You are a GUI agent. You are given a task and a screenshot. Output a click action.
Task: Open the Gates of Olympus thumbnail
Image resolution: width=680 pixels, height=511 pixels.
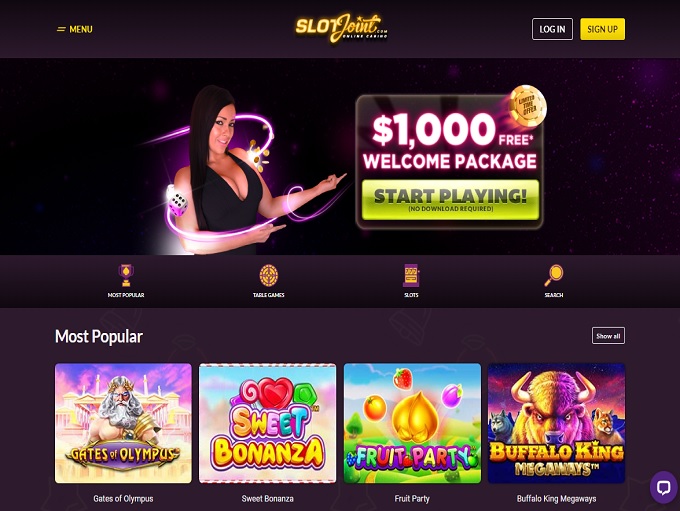click(x=123, y=423)
